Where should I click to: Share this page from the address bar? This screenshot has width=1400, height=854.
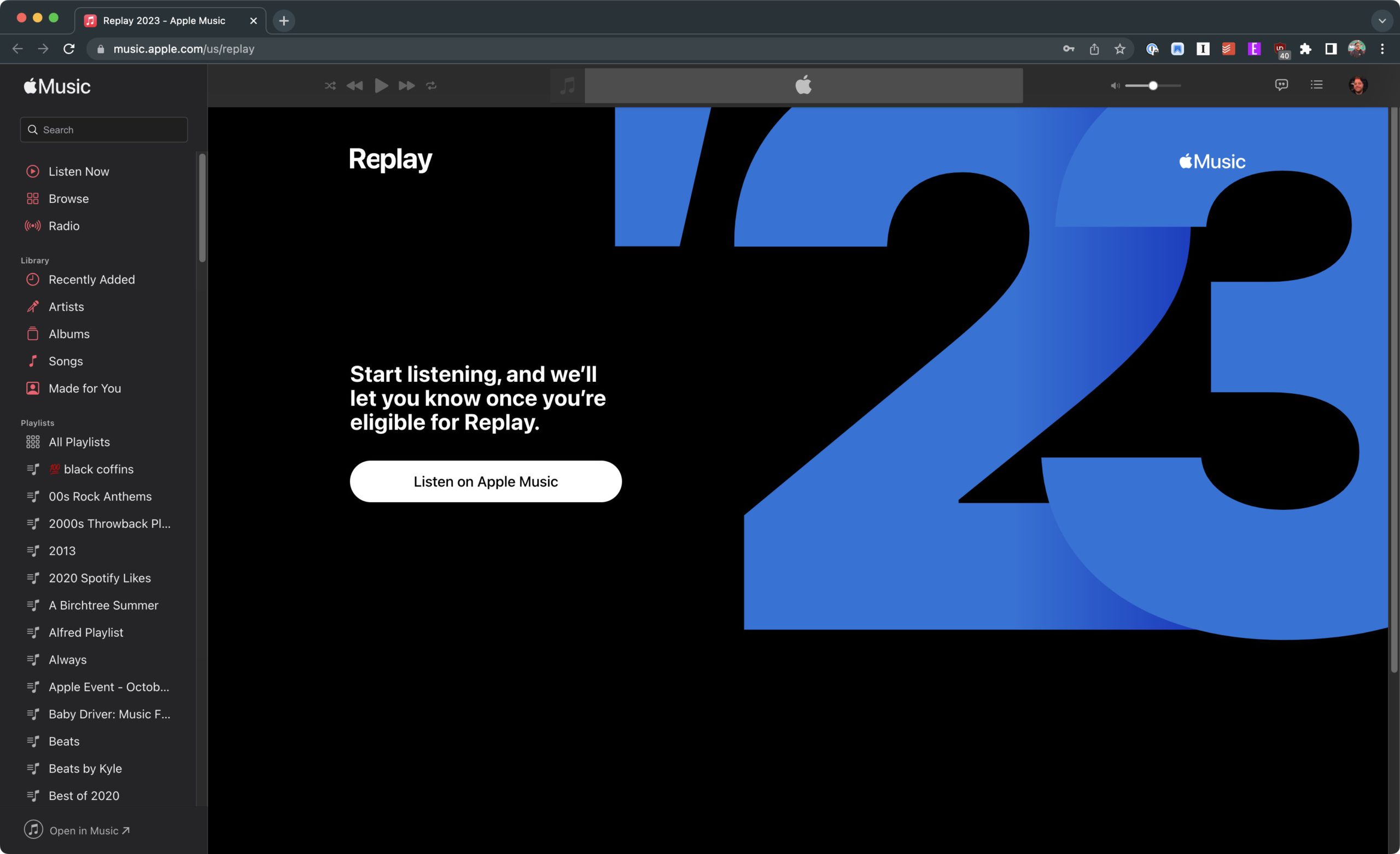pos(1094,49)
